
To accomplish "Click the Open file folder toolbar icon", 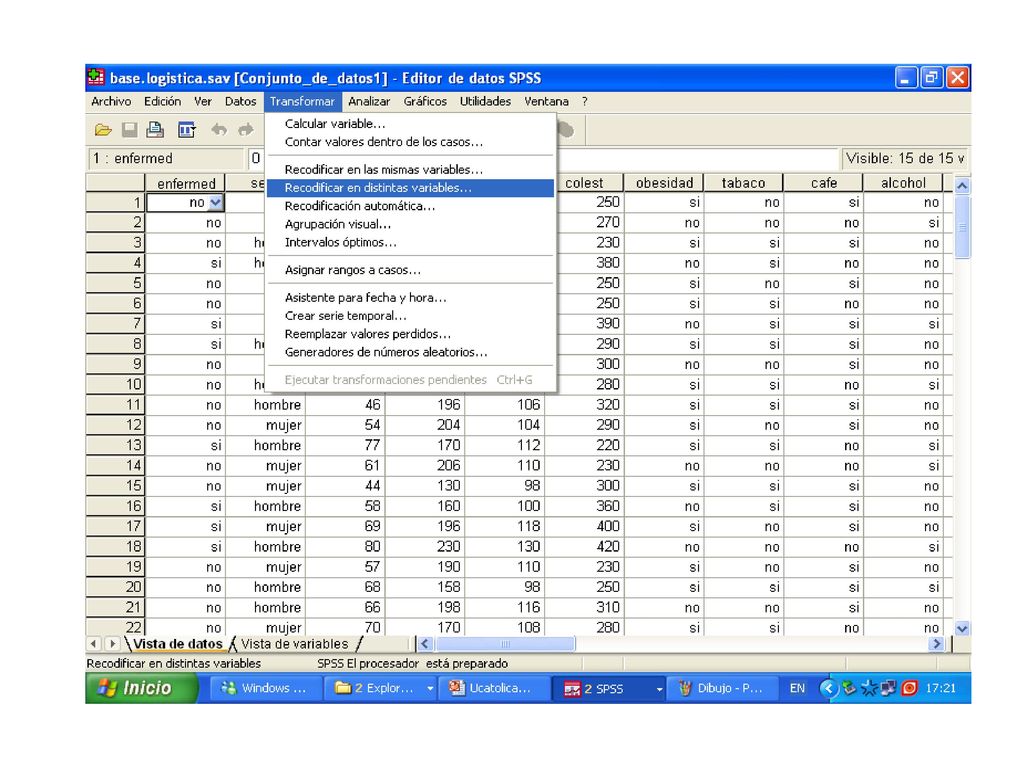I will 103,130.
